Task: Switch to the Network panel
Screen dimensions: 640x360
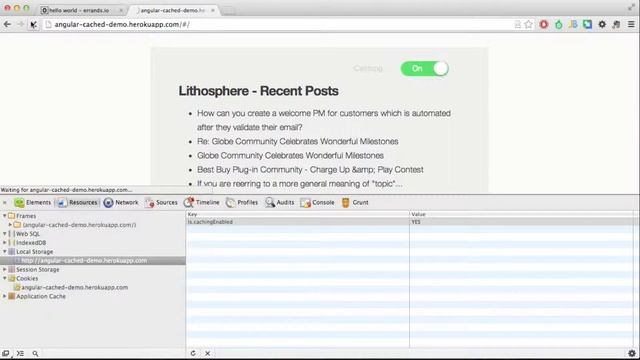Action: [x=121, y=202]
